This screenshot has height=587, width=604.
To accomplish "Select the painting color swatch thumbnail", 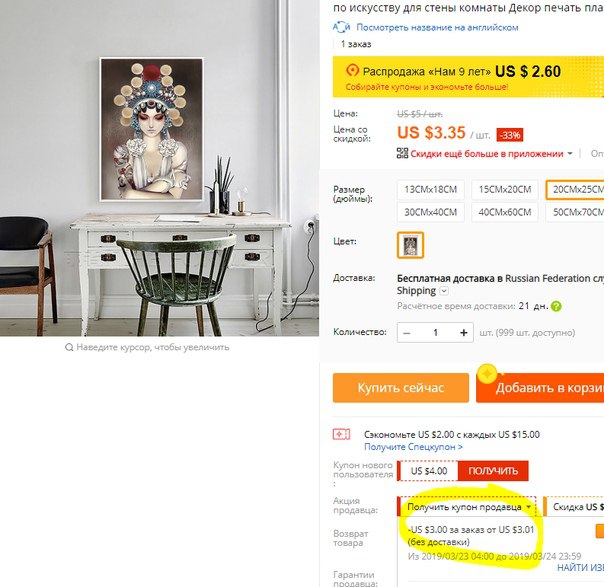I will coord(410,245).
